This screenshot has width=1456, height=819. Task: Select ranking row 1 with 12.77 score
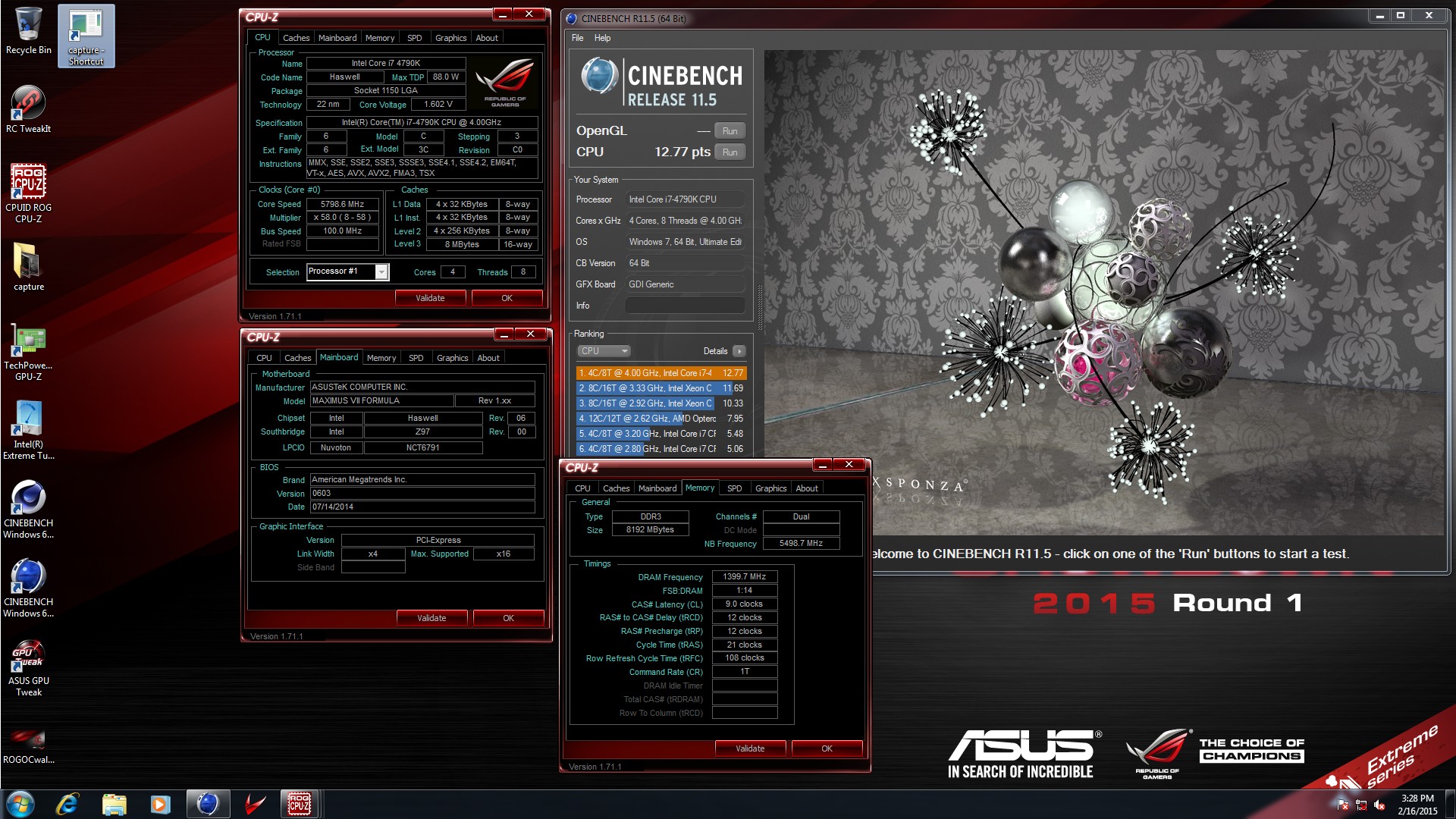pos(661,373)
